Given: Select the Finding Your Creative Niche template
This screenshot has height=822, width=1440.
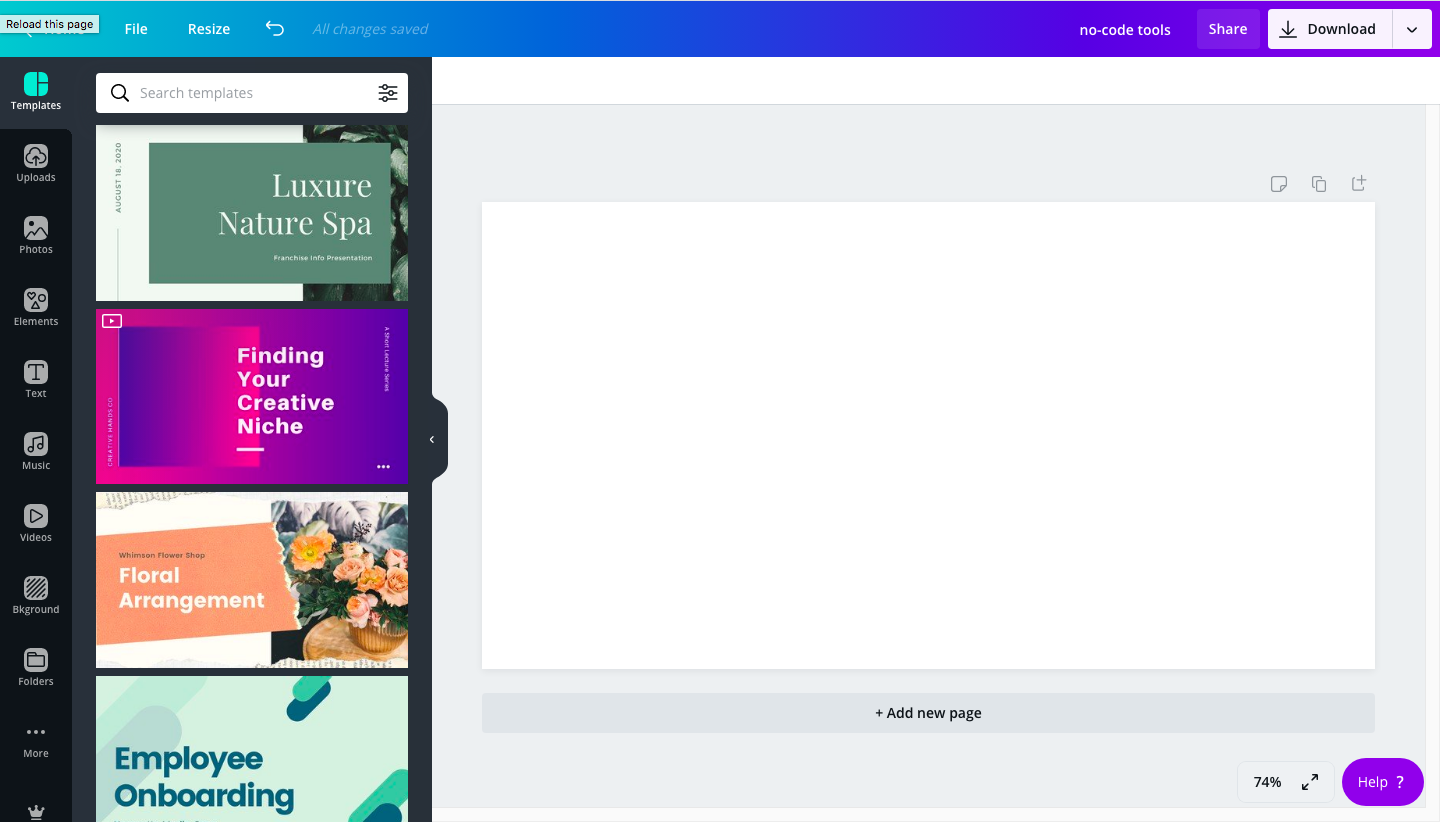Looking at the screenshot, I should (252, 396).
